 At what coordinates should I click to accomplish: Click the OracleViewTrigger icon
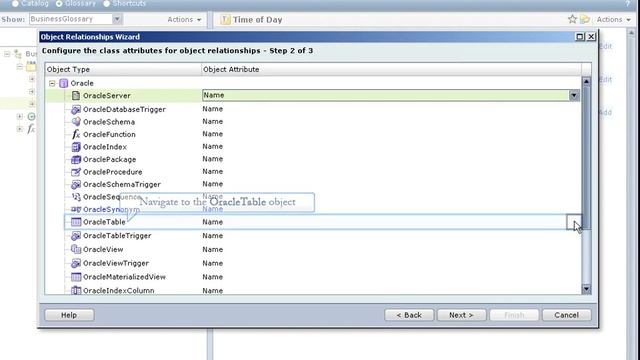76,263
